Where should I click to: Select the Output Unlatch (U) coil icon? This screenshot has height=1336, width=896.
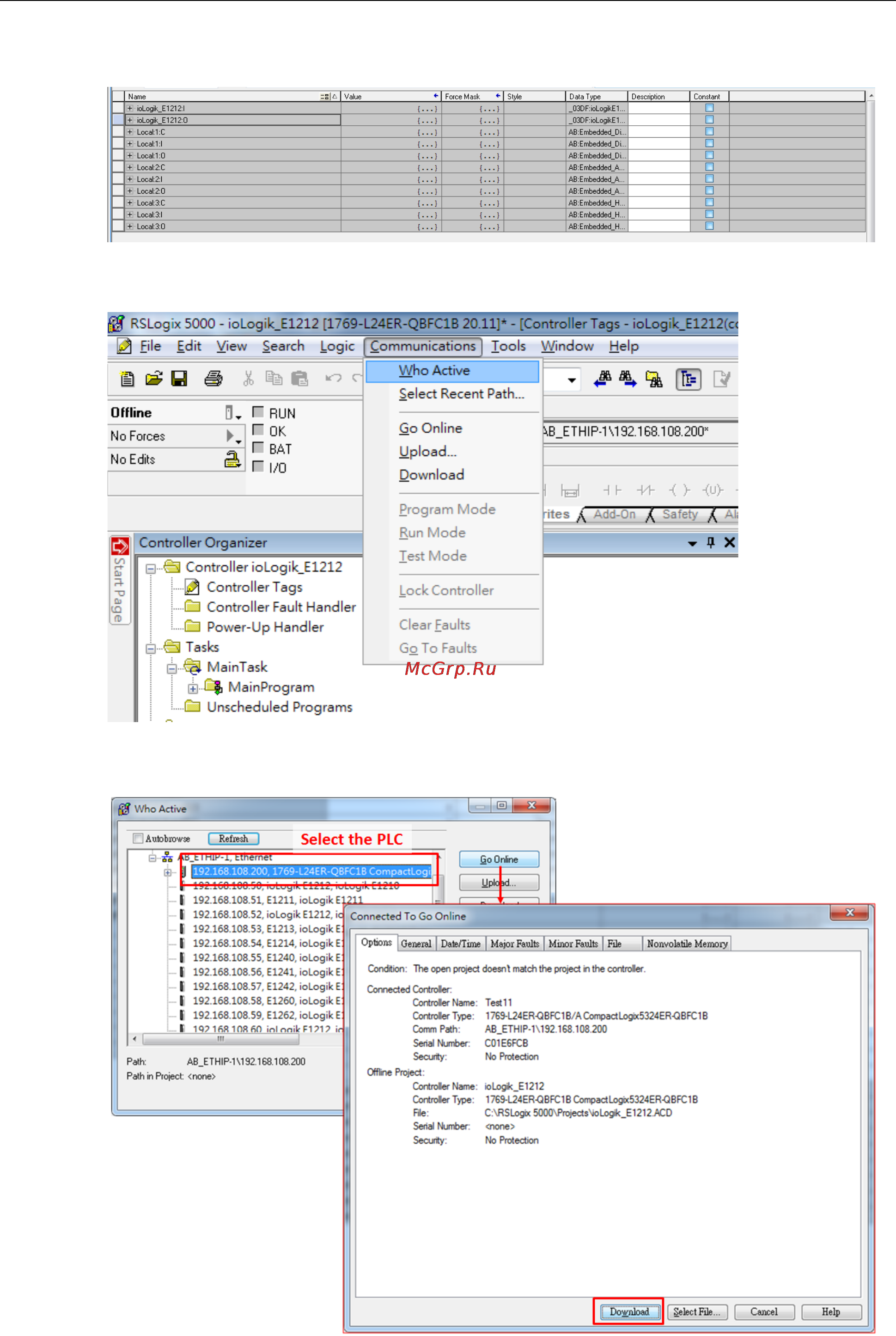tap(713, 490)
